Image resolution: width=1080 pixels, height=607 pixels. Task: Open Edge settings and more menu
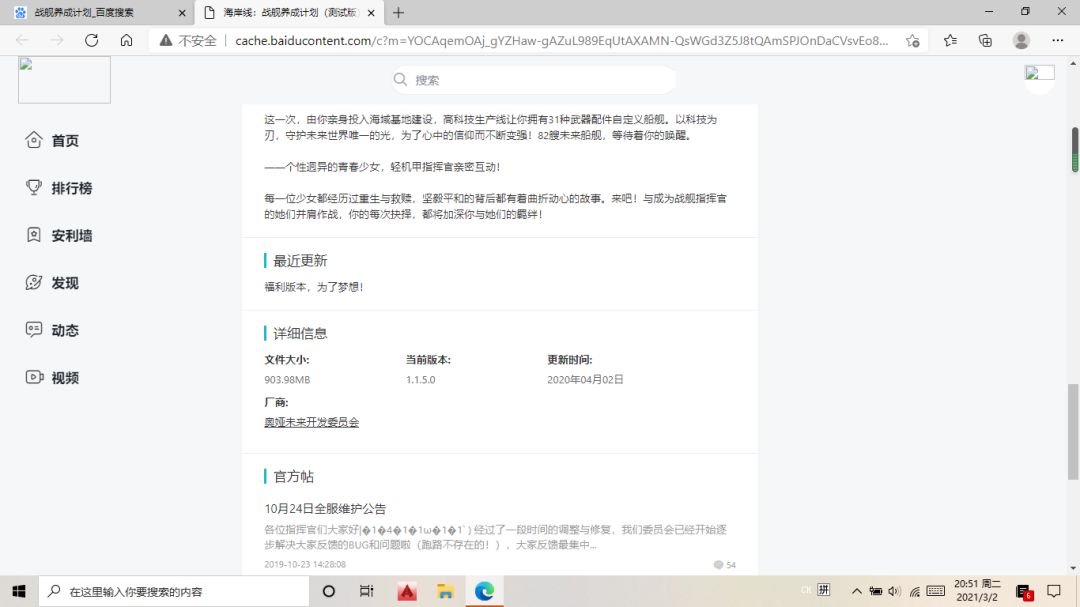1058,40
